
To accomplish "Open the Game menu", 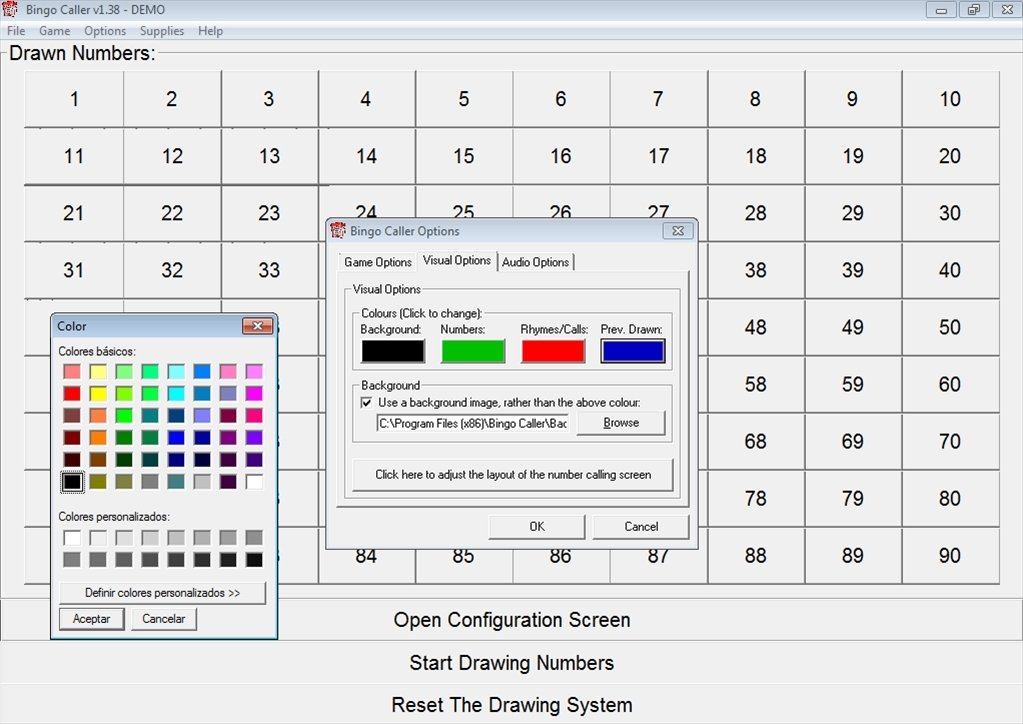I will 54,31.
